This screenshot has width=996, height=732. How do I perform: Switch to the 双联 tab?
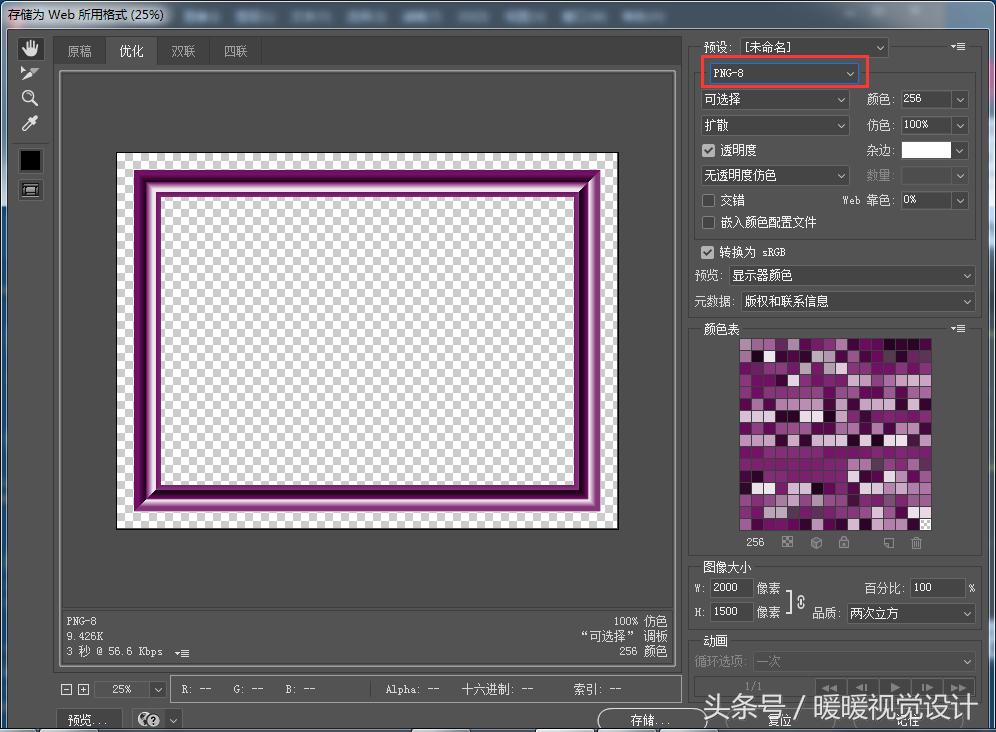(183, 51)
